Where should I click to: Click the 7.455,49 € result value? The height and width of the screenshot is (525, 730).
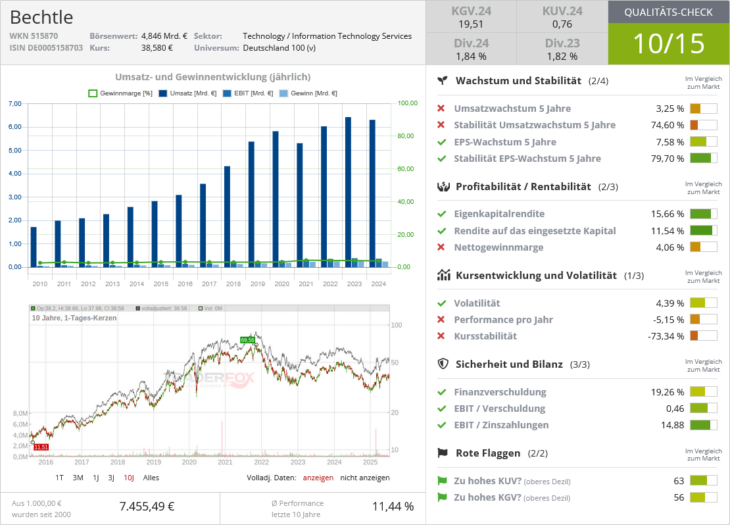(x=147, y=506)
